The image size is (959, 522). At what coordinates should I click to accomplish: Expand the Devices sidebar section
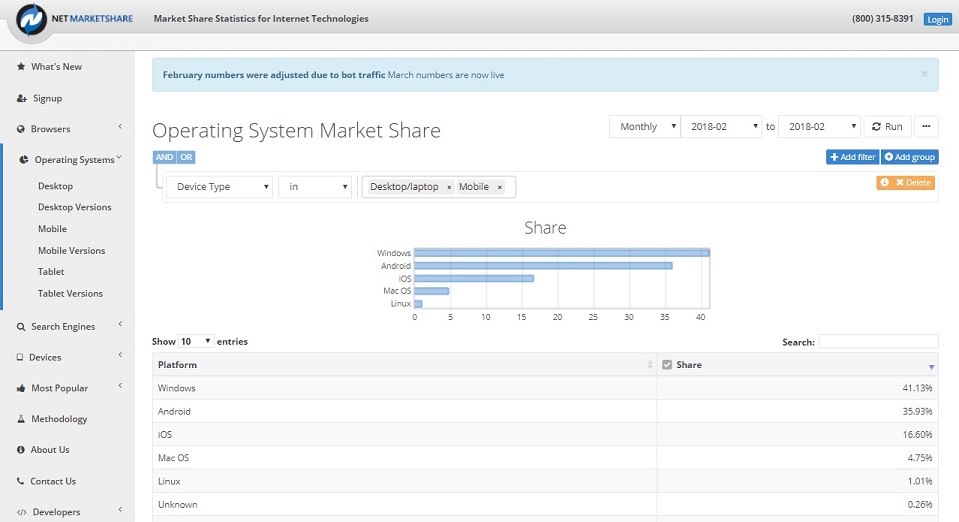pos(120,354)
